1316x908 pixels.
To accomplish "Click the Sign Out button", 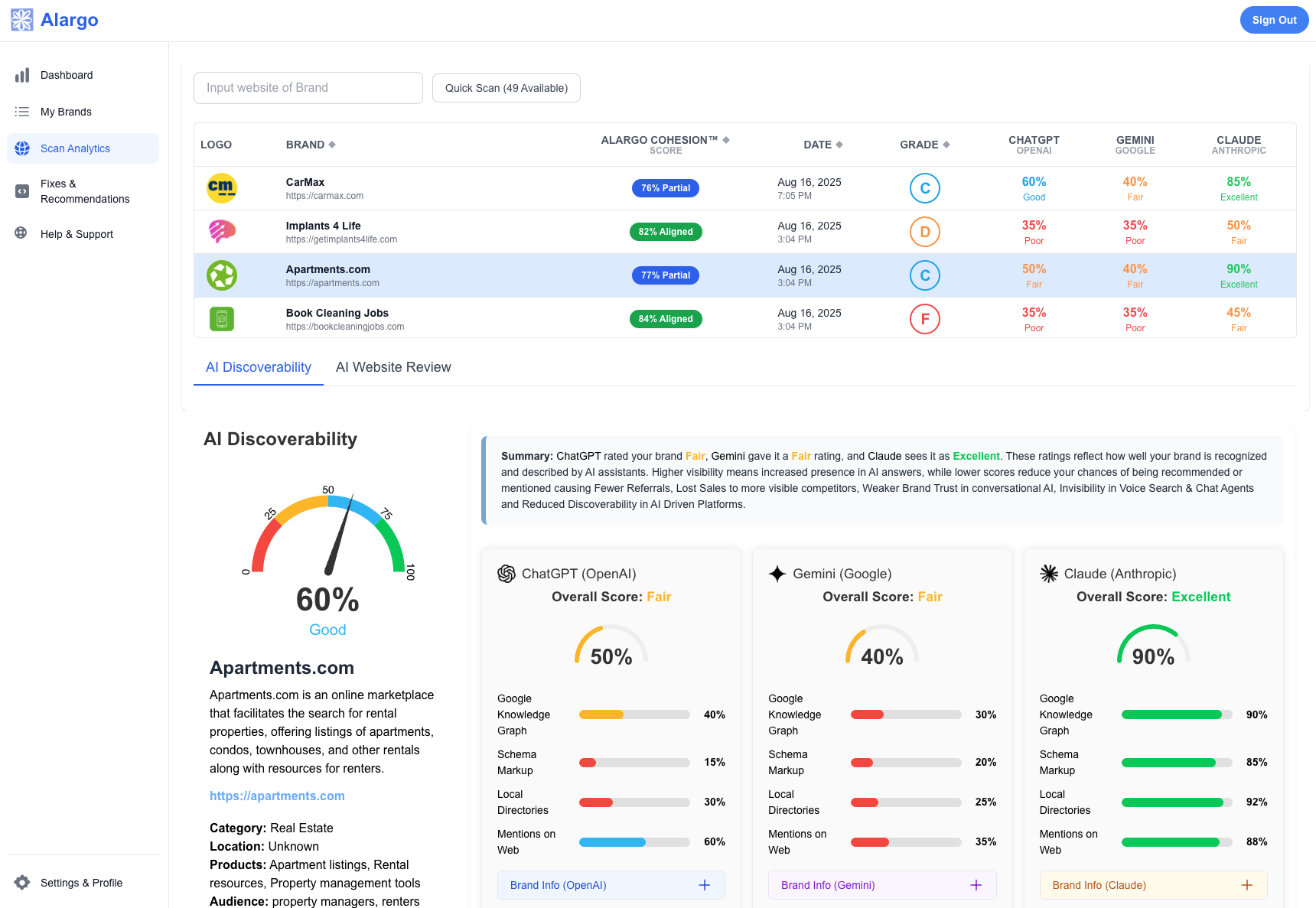I will click(1274, 20).
